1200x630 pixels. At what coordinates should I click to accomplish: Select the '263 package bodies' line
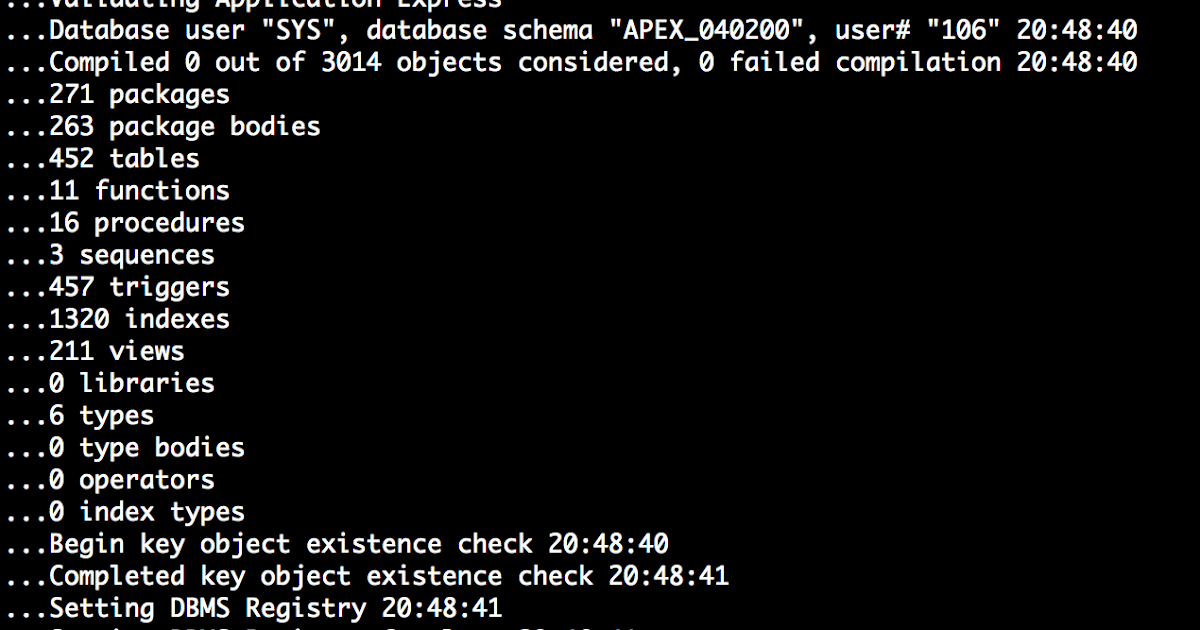(162, 127)
